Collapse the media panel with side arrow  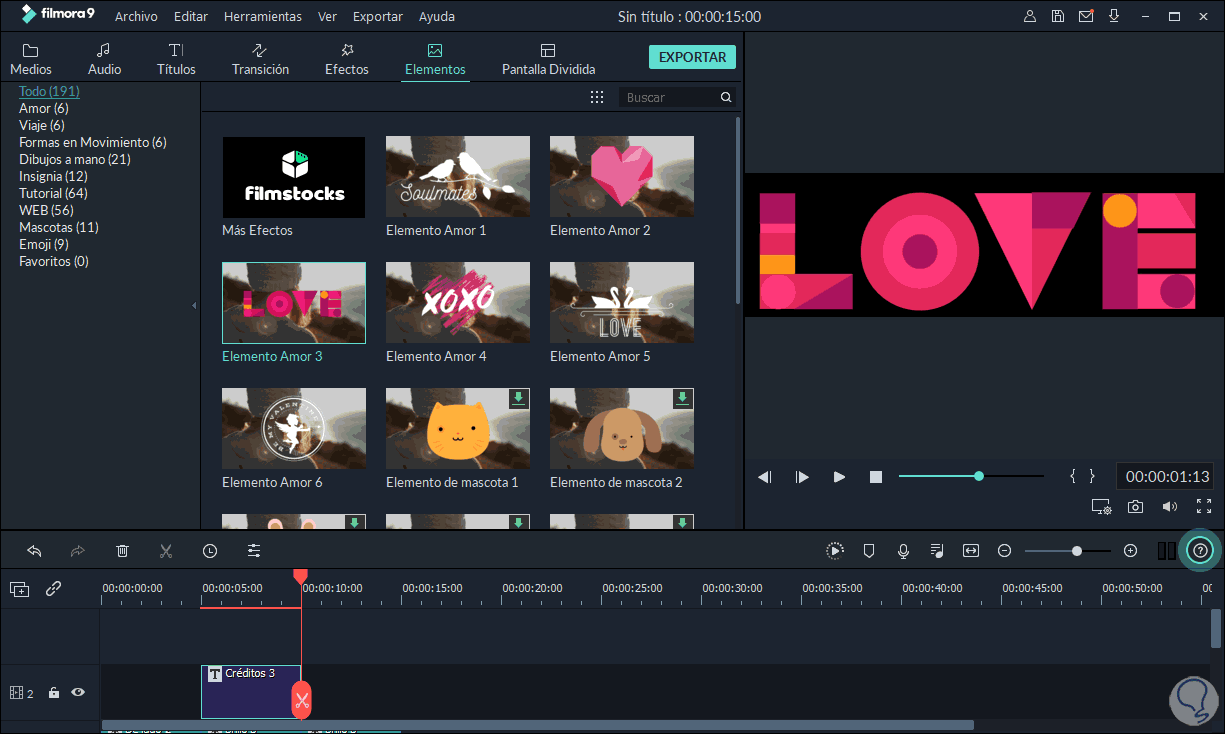click(194, 303)
